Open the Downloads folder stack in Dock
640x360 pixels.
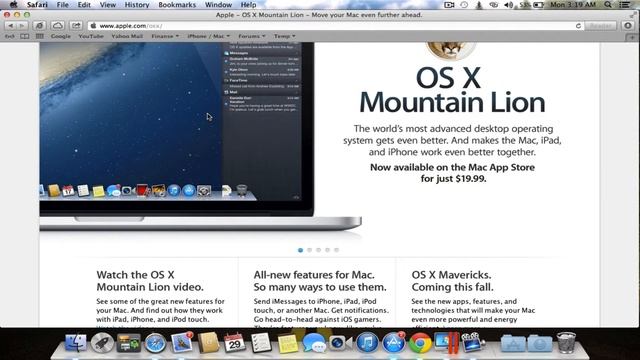pyautogui.click(x=540, y=343)
